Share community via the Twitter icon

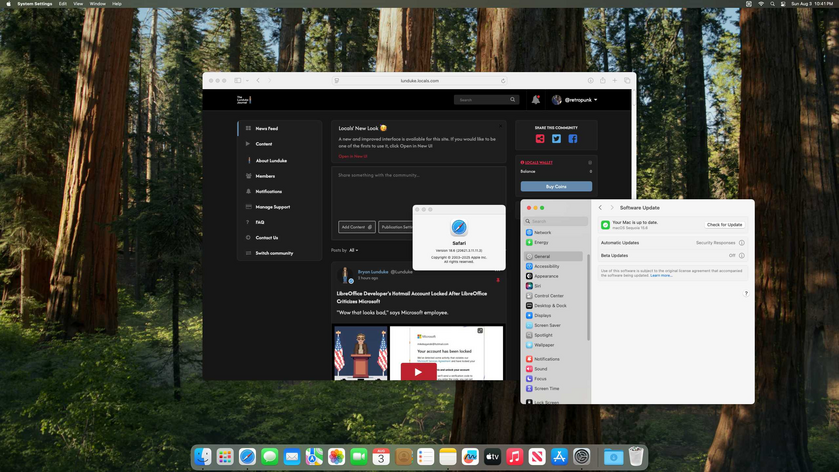[556, 139]
